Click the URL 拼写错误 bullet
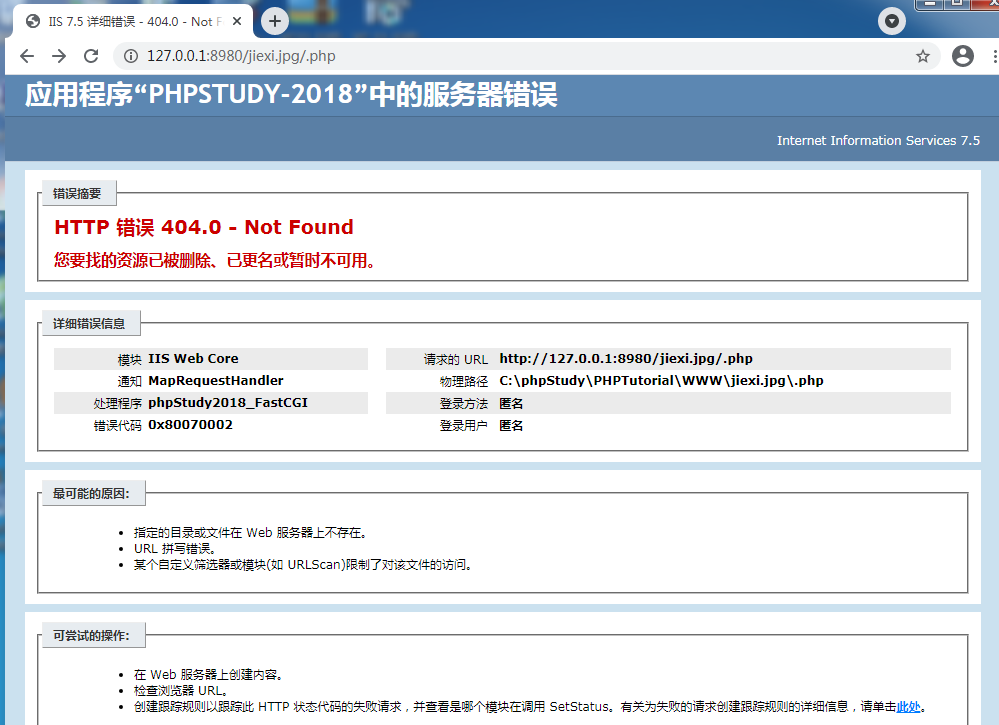Viewport: 999px width, 725px height. pos(175,549)
